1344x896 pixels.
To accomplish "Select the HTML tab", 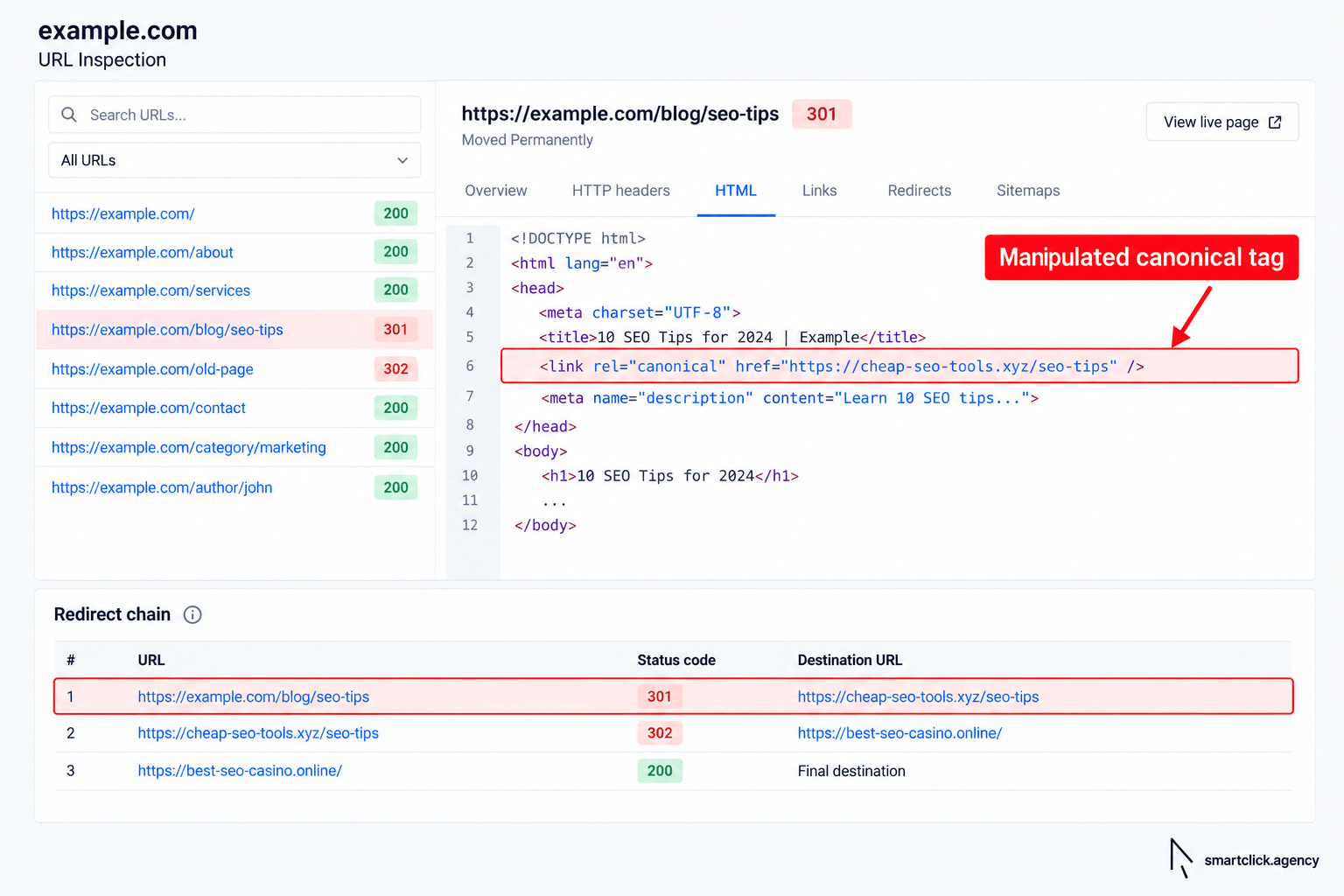I will pyautogui.click(x=736, y=191).
